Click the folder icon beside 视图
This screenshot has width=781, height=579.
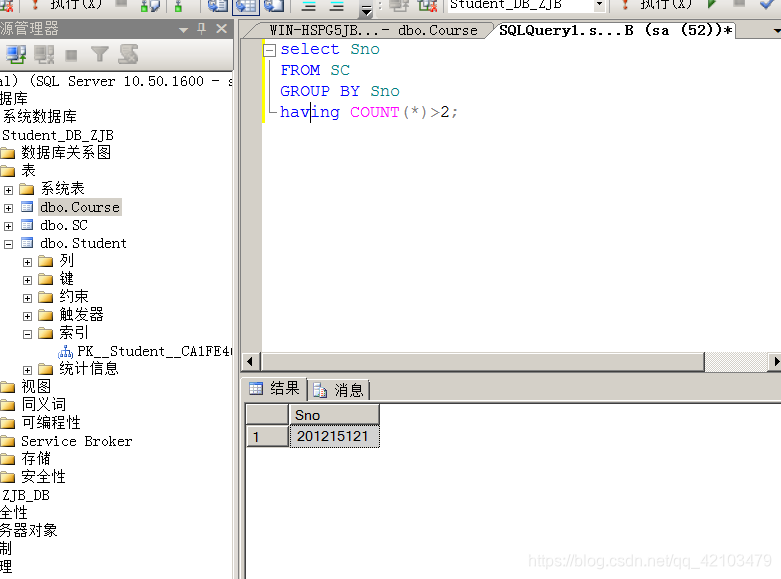pos(7,387)
